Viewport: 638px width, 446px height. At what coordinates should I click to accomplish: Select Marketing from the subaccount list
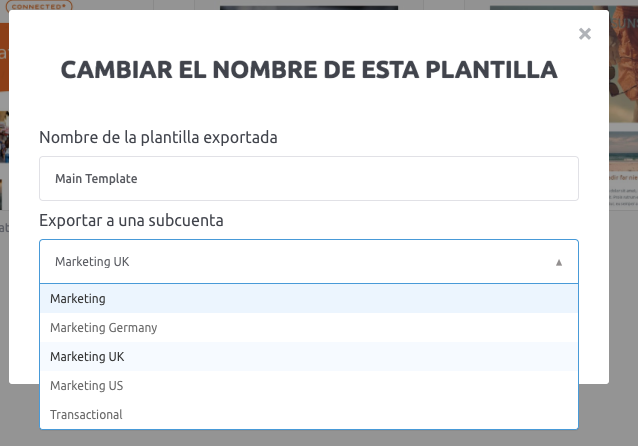pos(309,299)
